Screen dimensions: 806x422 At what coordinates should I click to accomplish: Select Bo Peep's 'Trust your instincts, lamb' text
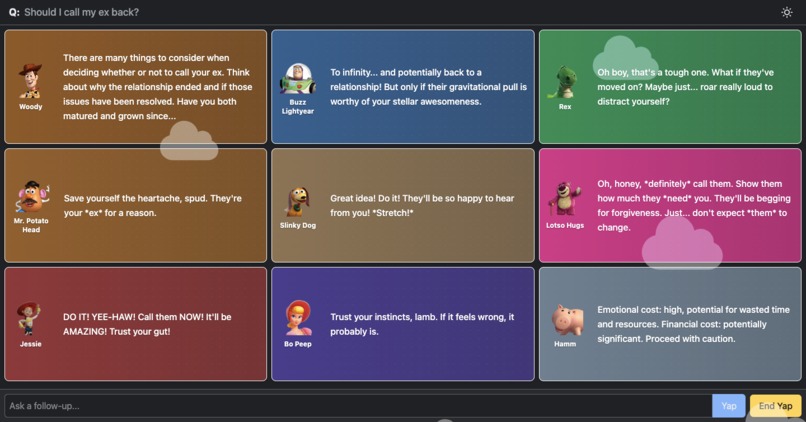point(422,324)
